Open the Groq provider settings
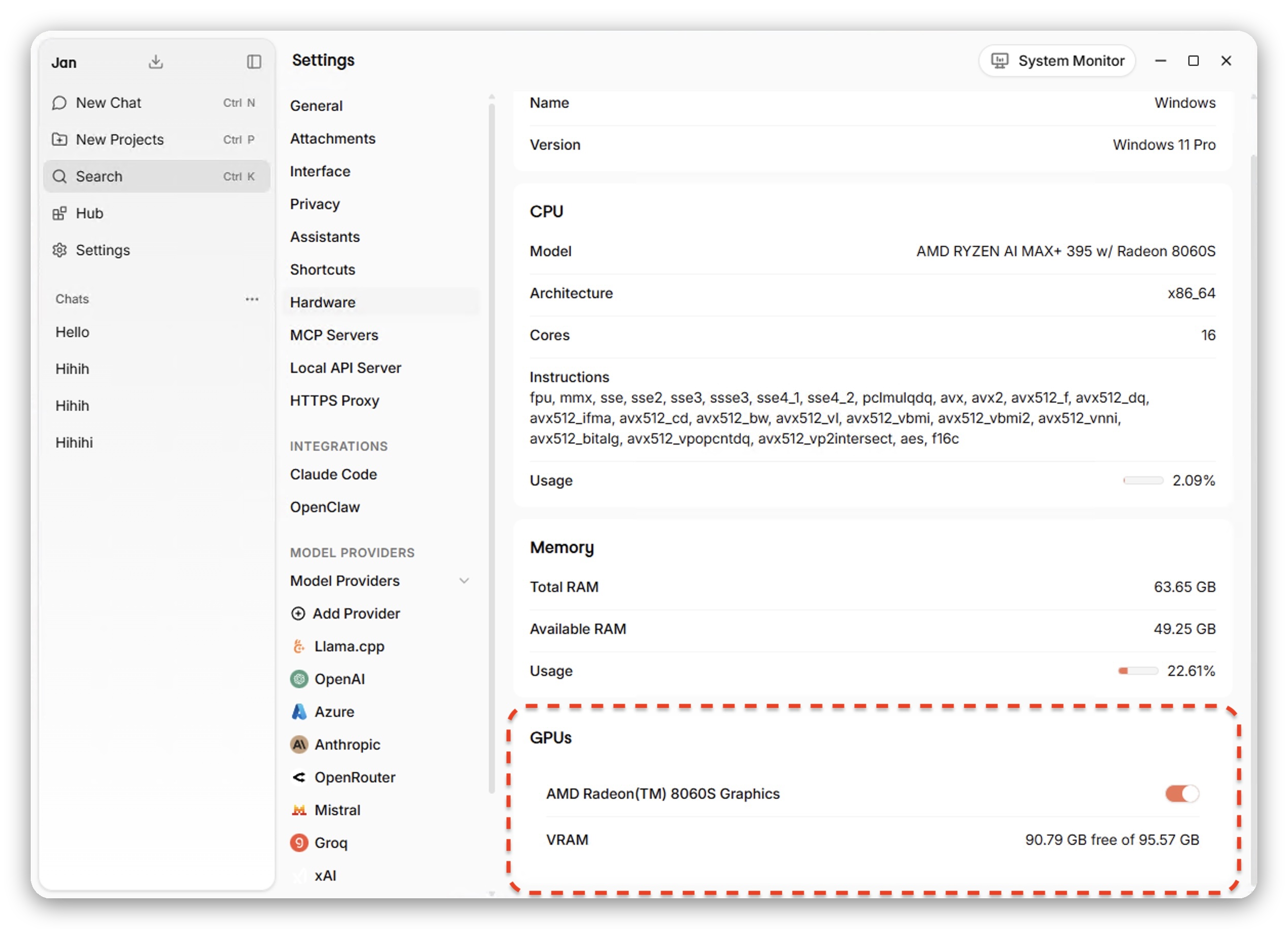Image resolution: width=1288 pixels, height=929 pixels. tap(330, 842)
